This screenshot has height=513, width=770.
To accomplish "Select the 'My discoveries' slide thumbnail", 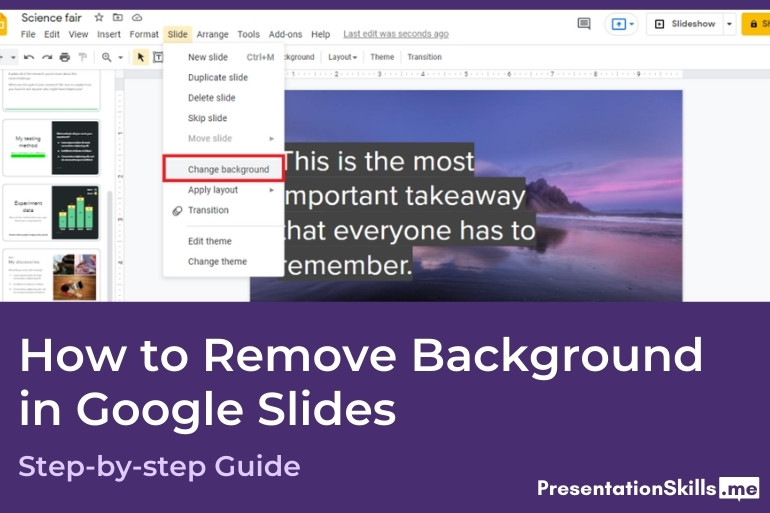I will (x=52, y=275).
